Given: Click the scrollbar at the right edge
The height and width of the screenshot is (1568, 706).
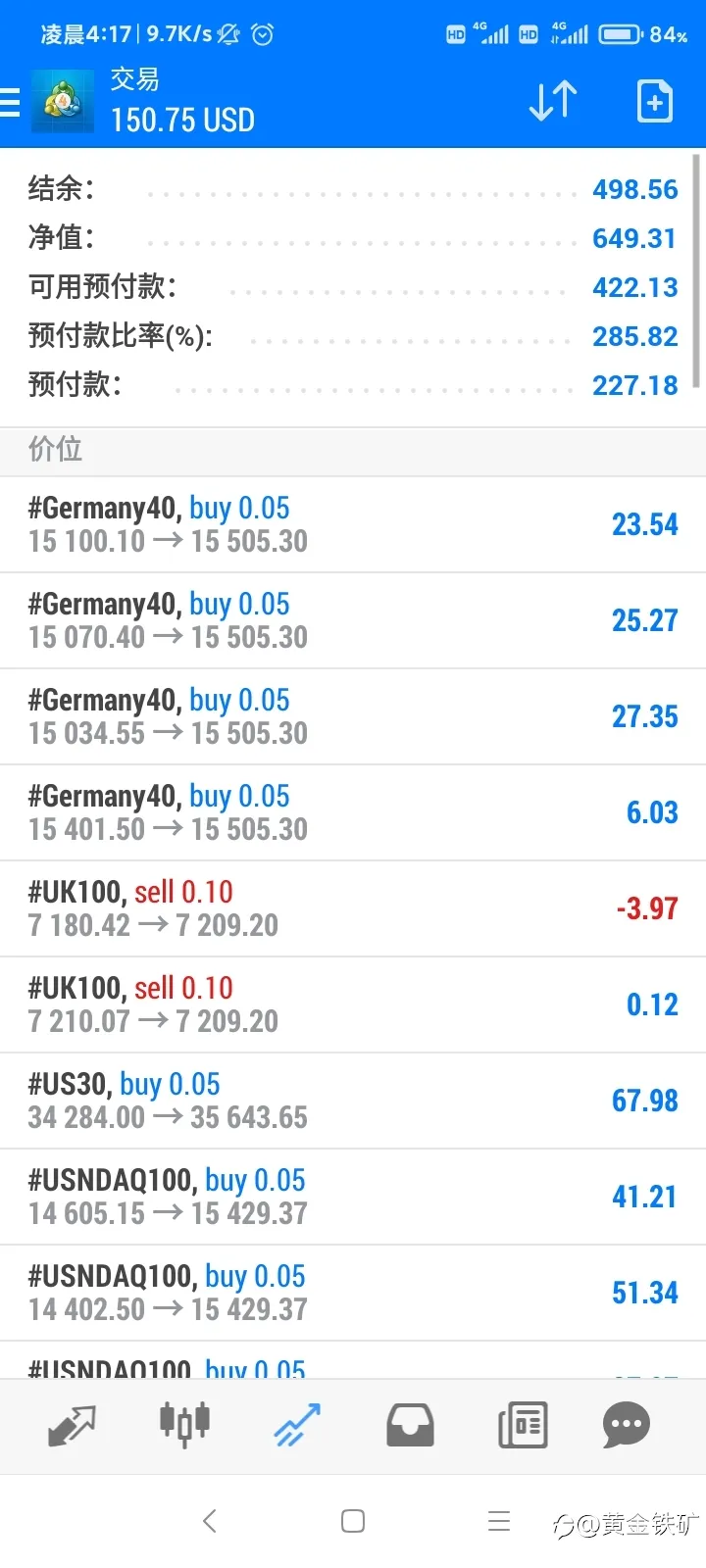Looking at the screenshot, I should click(697, 271).
